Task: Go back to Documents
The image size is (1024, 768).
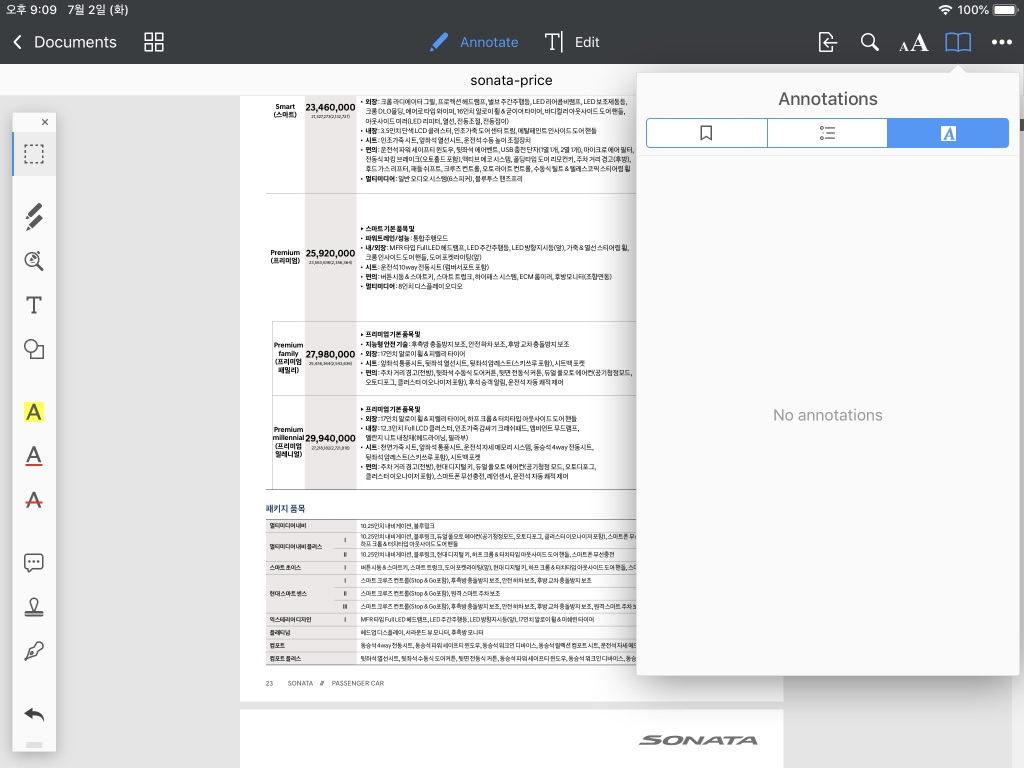Action: (64, 42)
